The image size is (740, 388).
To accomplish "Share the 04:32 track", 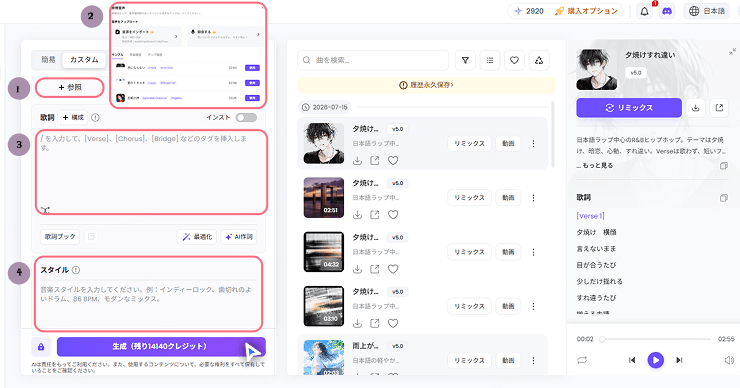I will coord(375,269).
